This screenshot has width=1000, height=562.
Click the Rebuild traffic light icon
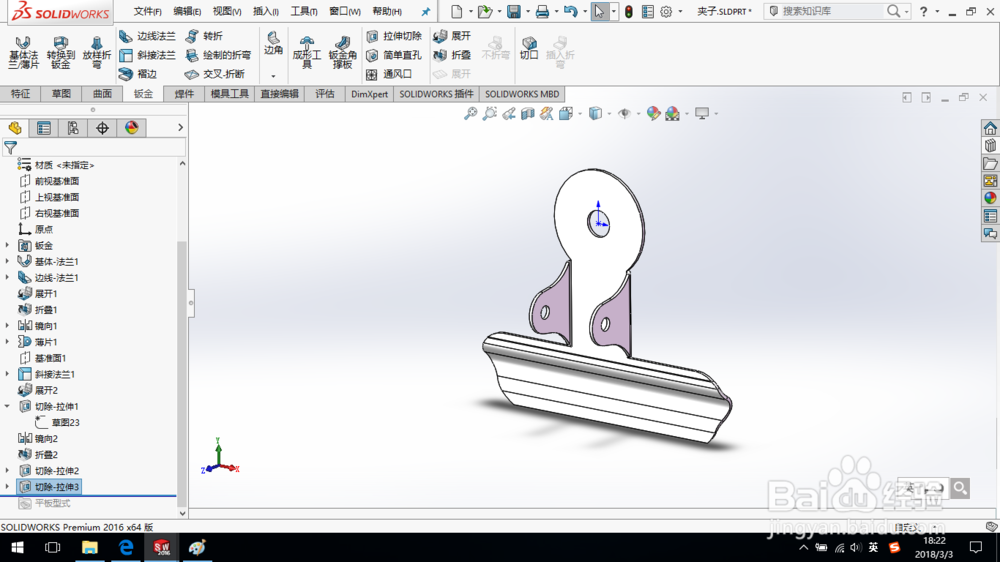[629, 11]
